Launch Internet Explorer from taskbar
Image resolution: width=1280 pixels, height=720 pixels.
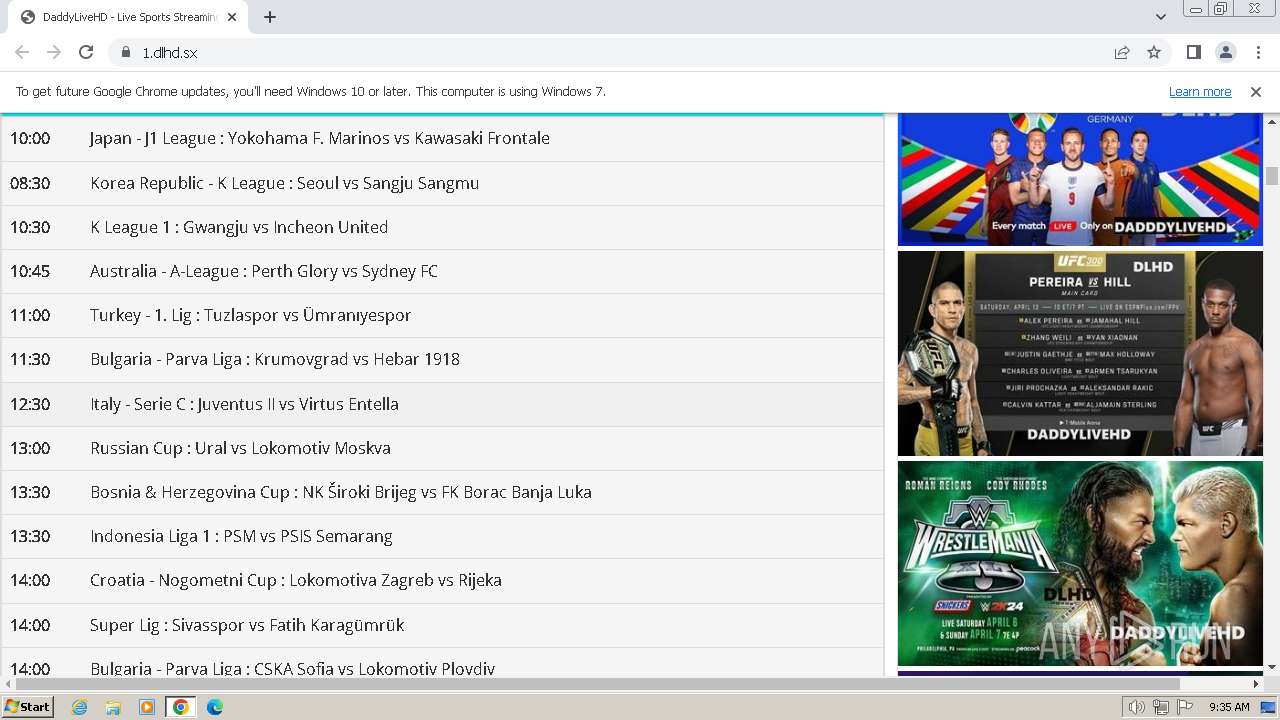[80, 707]
